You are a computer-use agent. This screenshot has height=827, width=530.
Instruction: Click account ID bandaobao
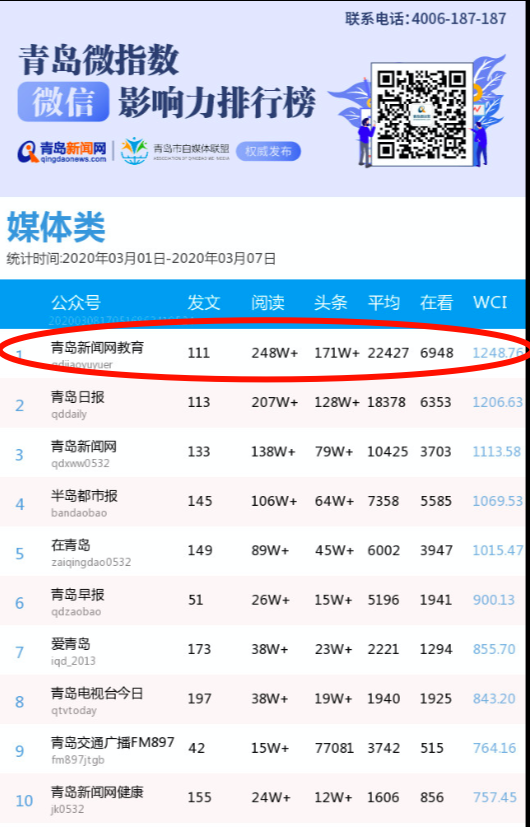click(x=79, y=513)
